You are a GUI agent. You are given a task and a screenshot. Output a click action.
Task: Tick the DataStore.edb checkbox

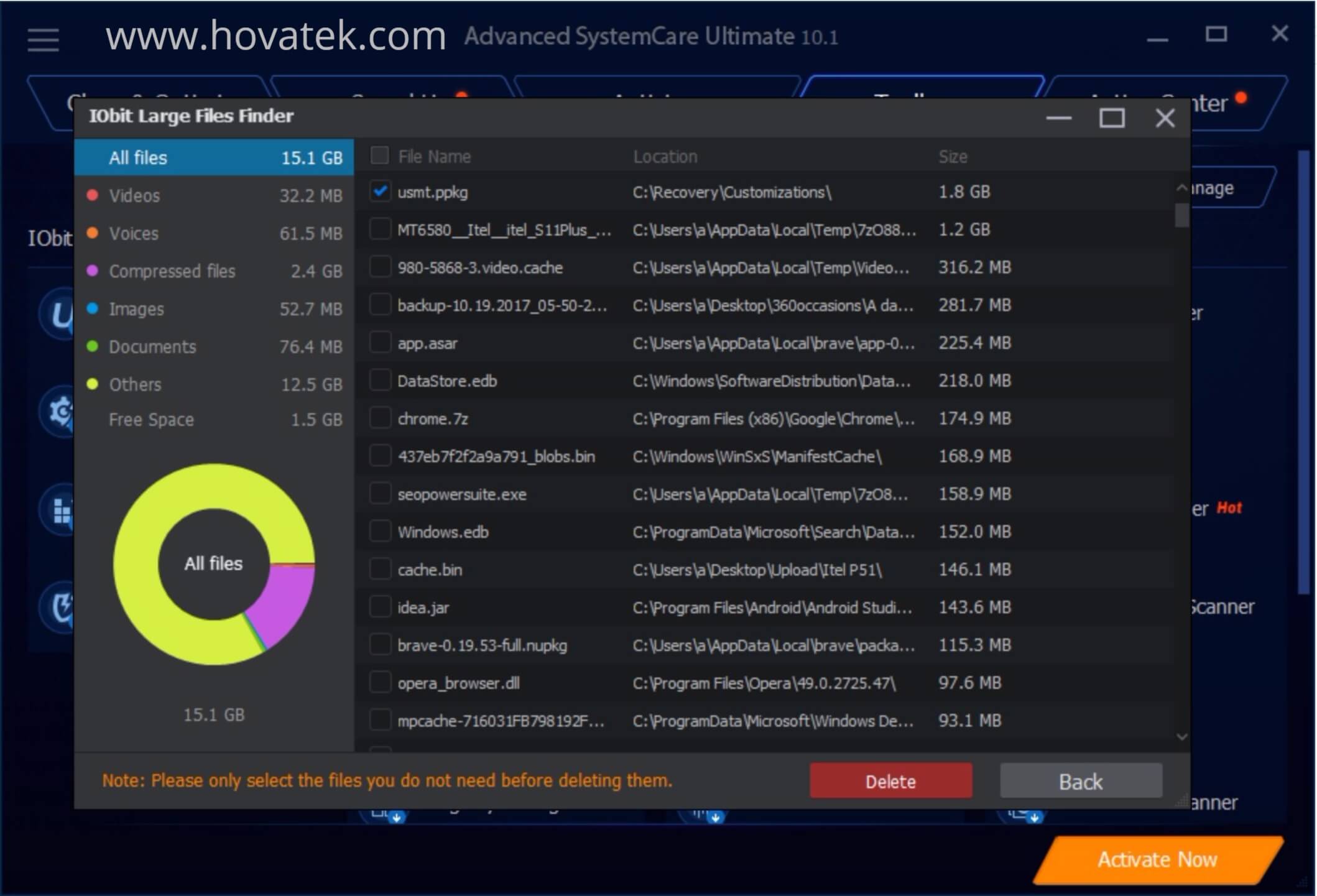[379, 380]
